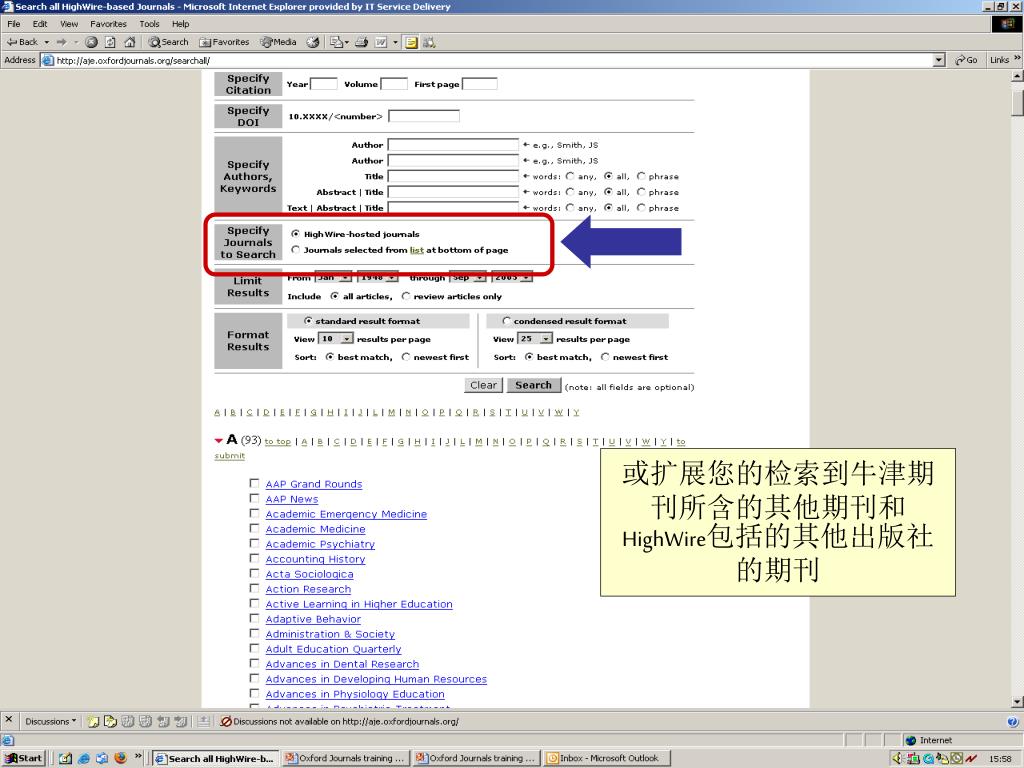Screen dimensions: 1024x768
Task: Click the Clear form button
Action: coord(483,385)
